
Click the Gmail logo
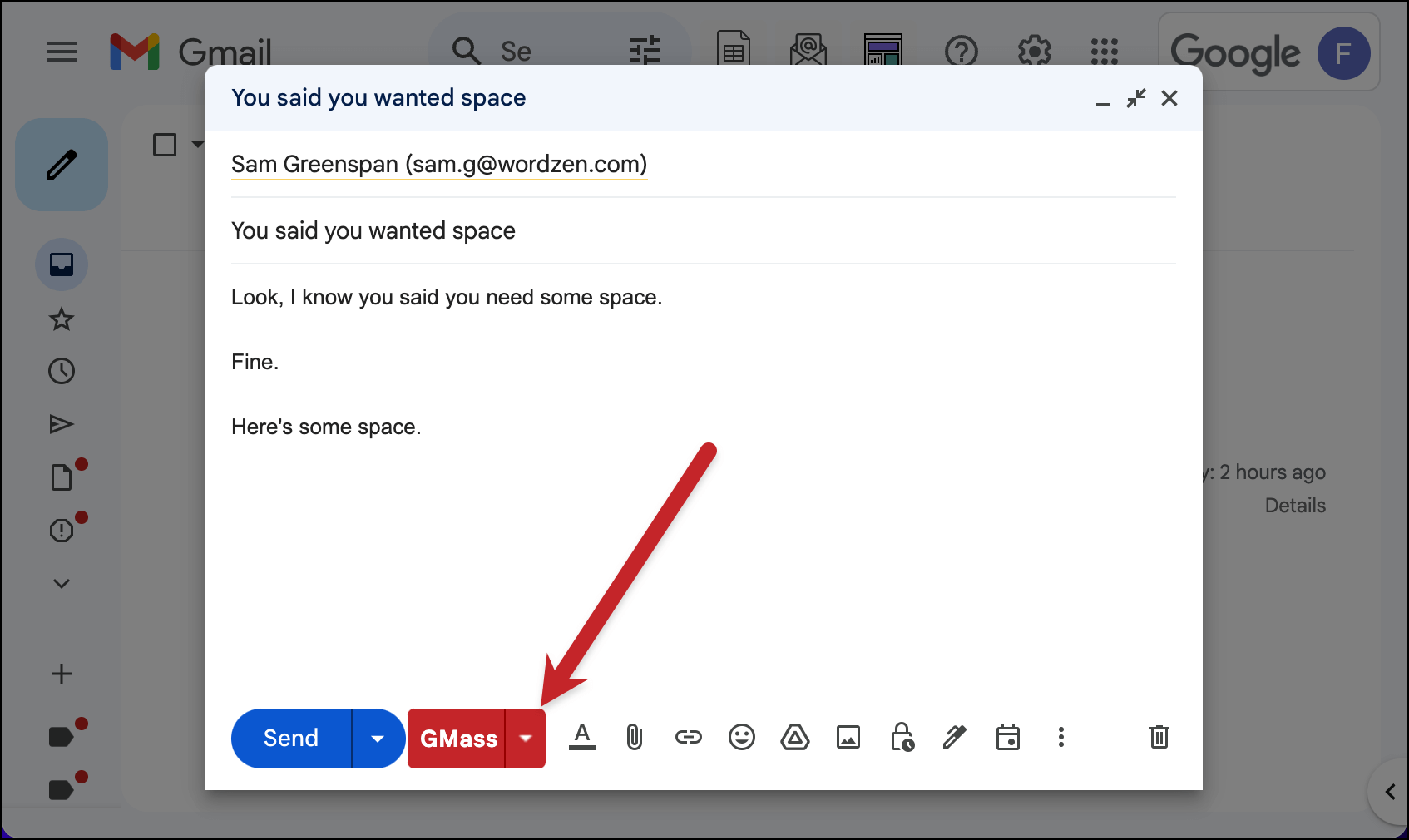coord(190,52)
